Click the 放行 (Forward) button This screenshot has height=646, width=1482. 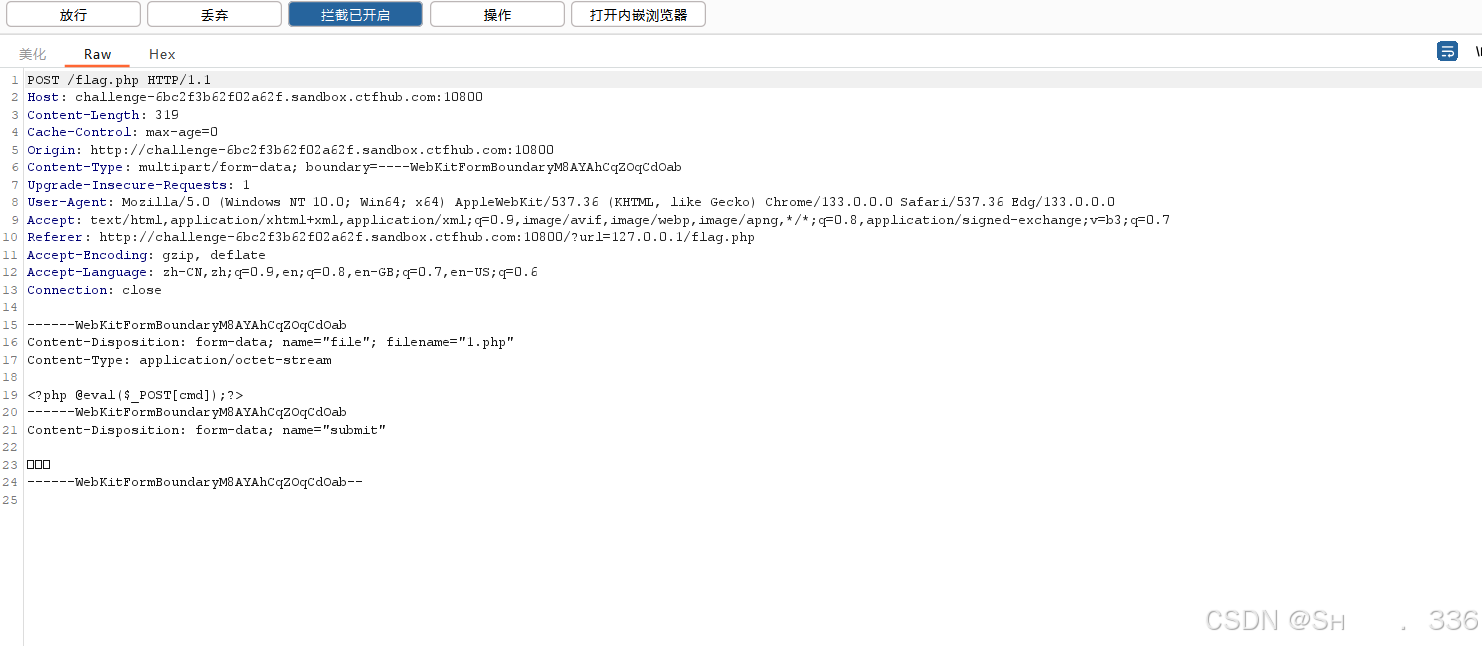point(73,15)
